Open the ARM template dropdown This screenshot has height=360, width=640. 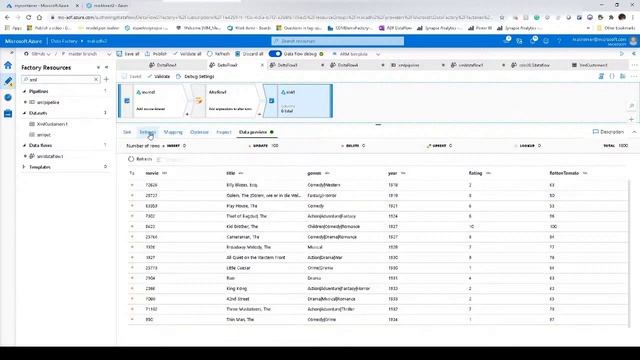coord(356,54)
